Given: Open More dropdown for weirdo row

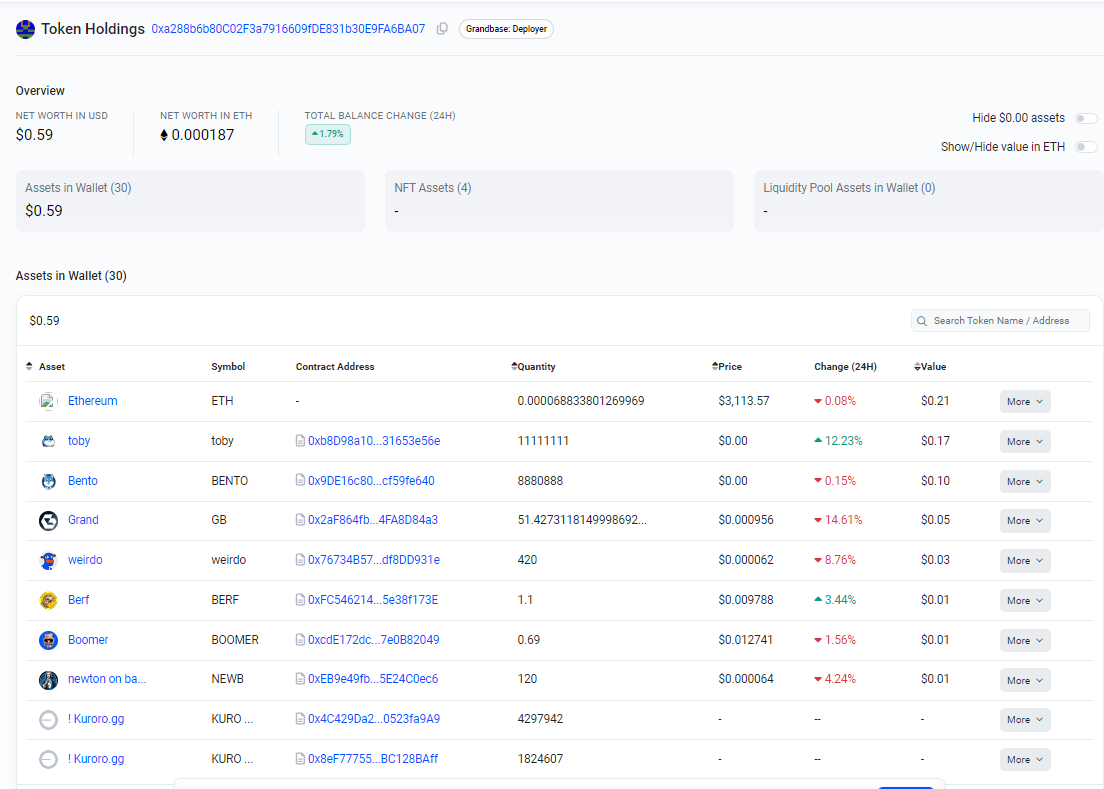Looking at the screenshot, I should tap(1025, 561).
